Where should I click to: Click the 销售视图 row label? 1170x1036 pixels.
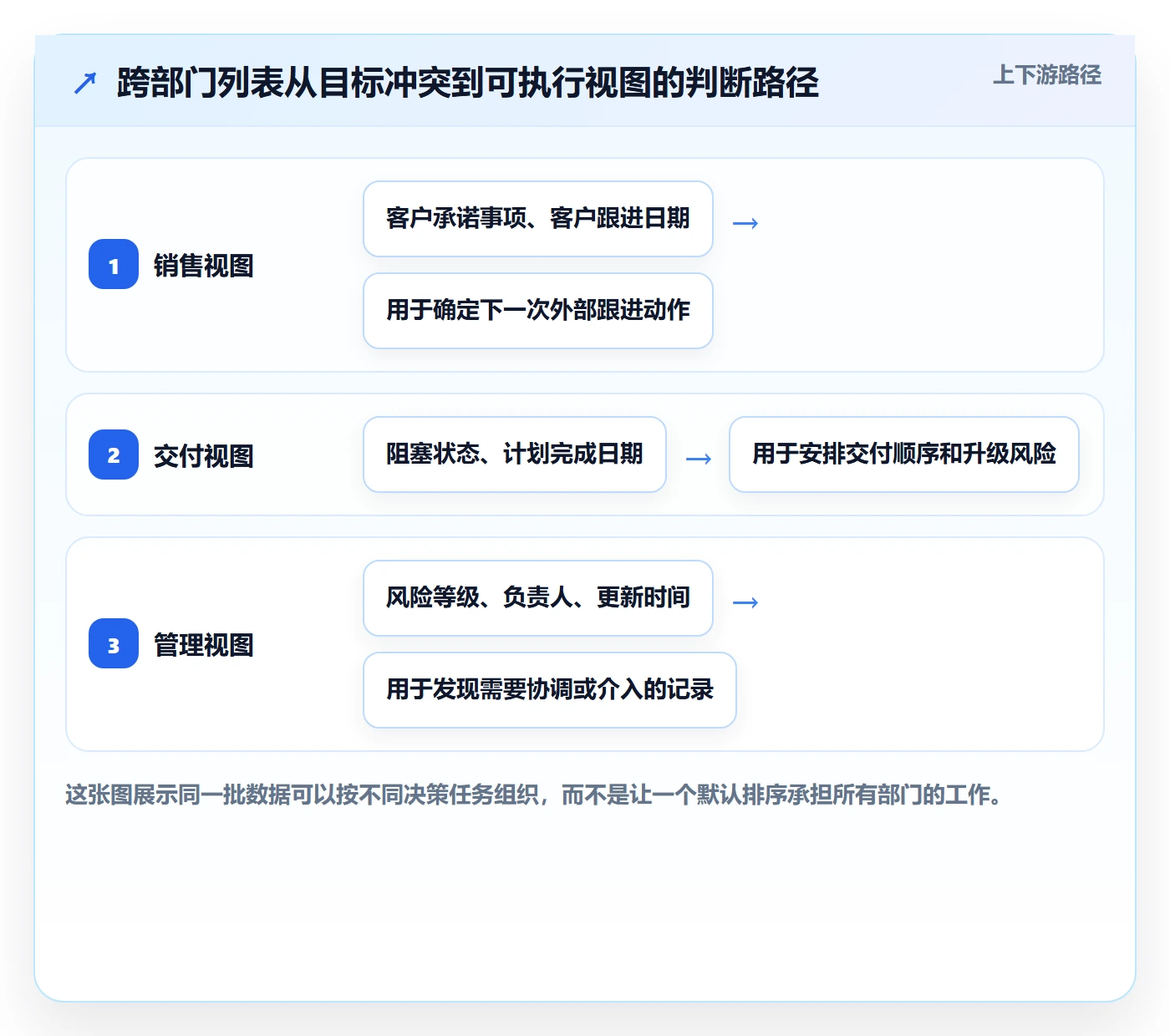click(x=204, y=266)
